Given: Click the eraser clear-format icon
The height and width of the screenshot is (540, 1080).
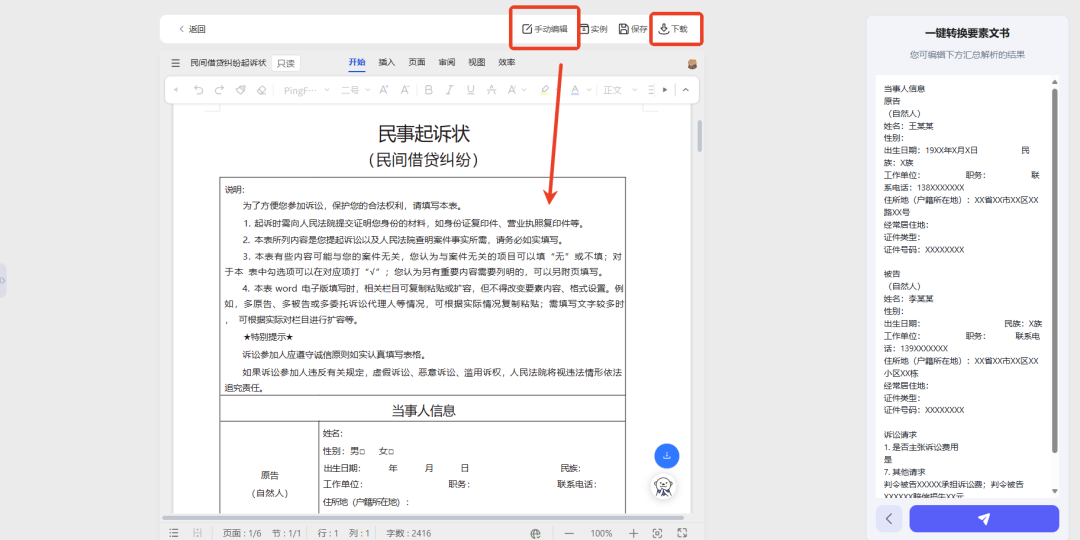Looking at the screenshot, I should (x=261, y=90).
